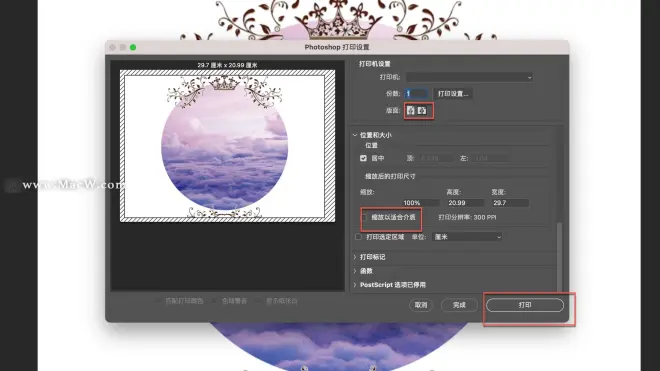Toggle 色域警告 checkbox

(215, 301)
